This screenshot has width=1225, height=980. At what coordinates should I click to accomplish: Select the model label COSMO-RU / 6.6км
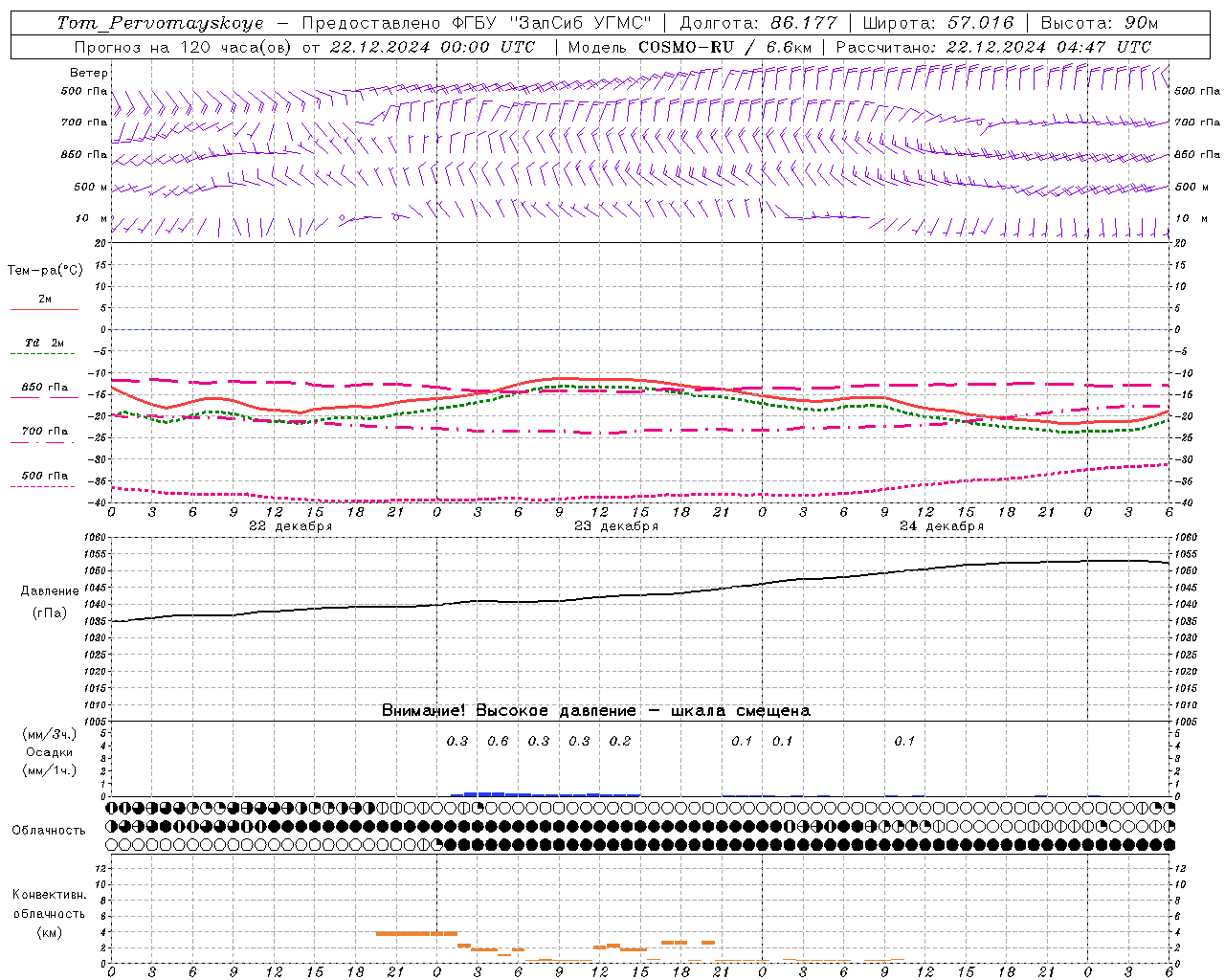724,47
